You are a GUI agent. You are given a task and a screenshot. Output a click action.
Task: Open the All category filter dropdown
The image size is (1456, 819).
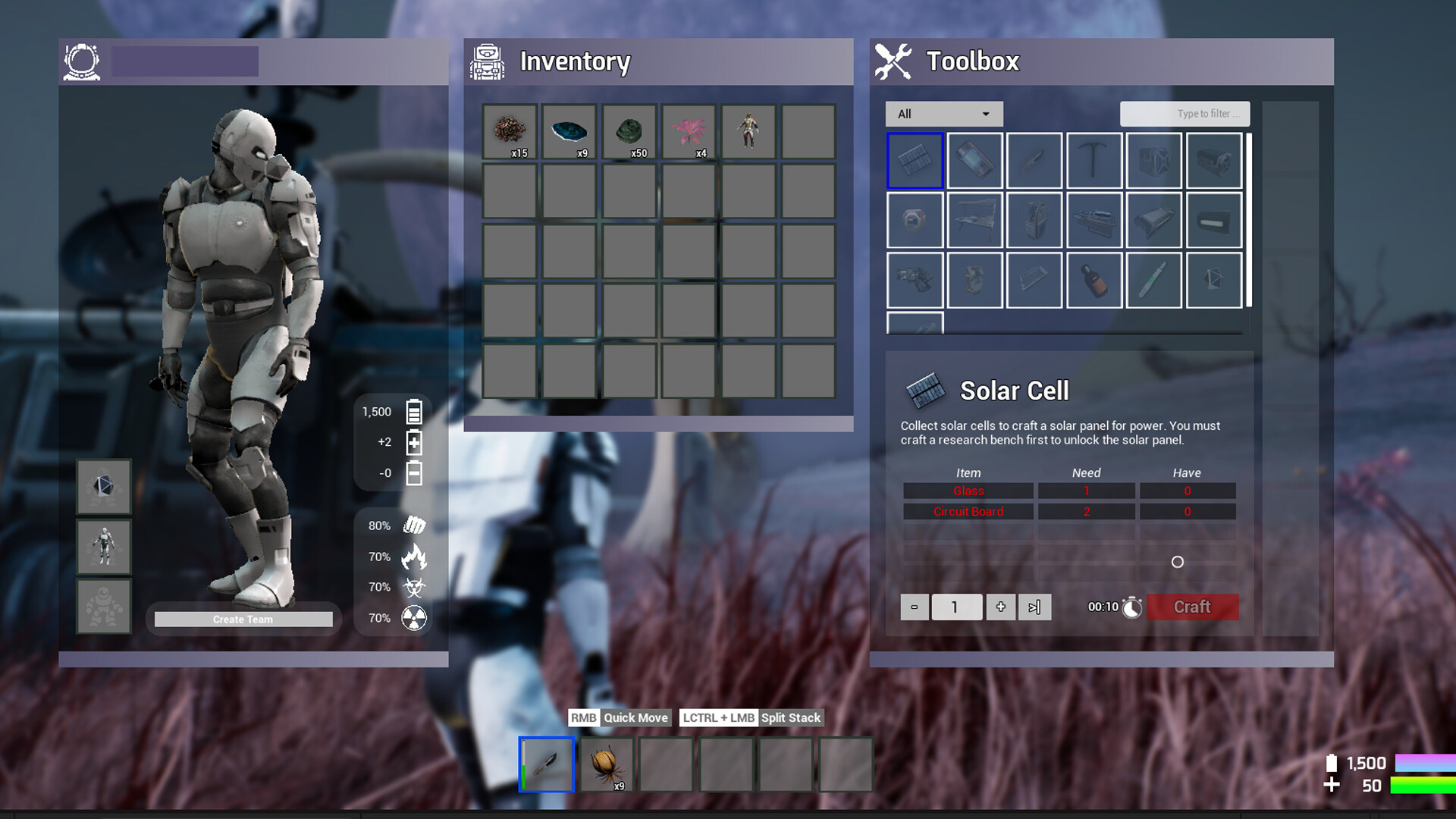tap(944, 114)
